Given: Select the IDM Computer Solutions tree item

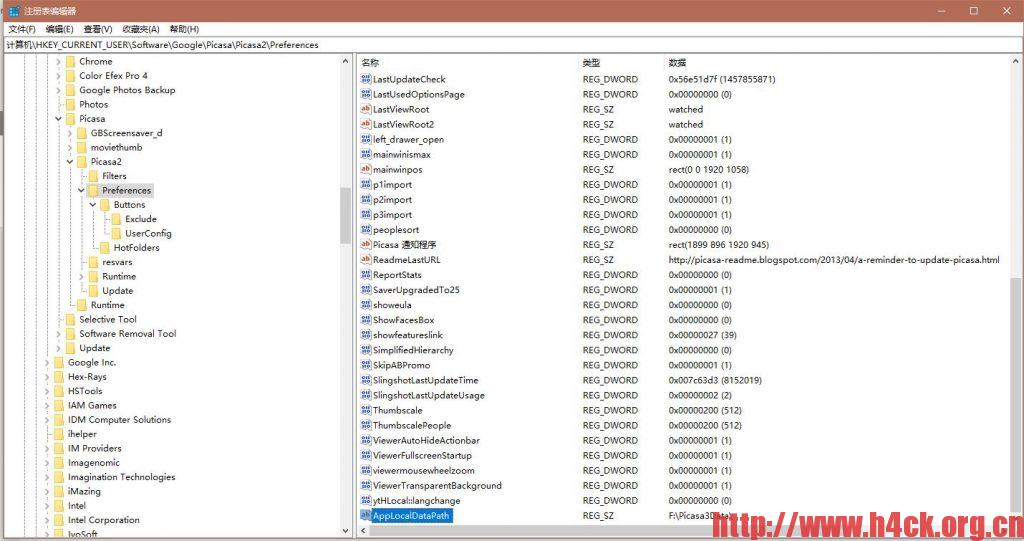Looking at the screenshot, I should (120, 420).
